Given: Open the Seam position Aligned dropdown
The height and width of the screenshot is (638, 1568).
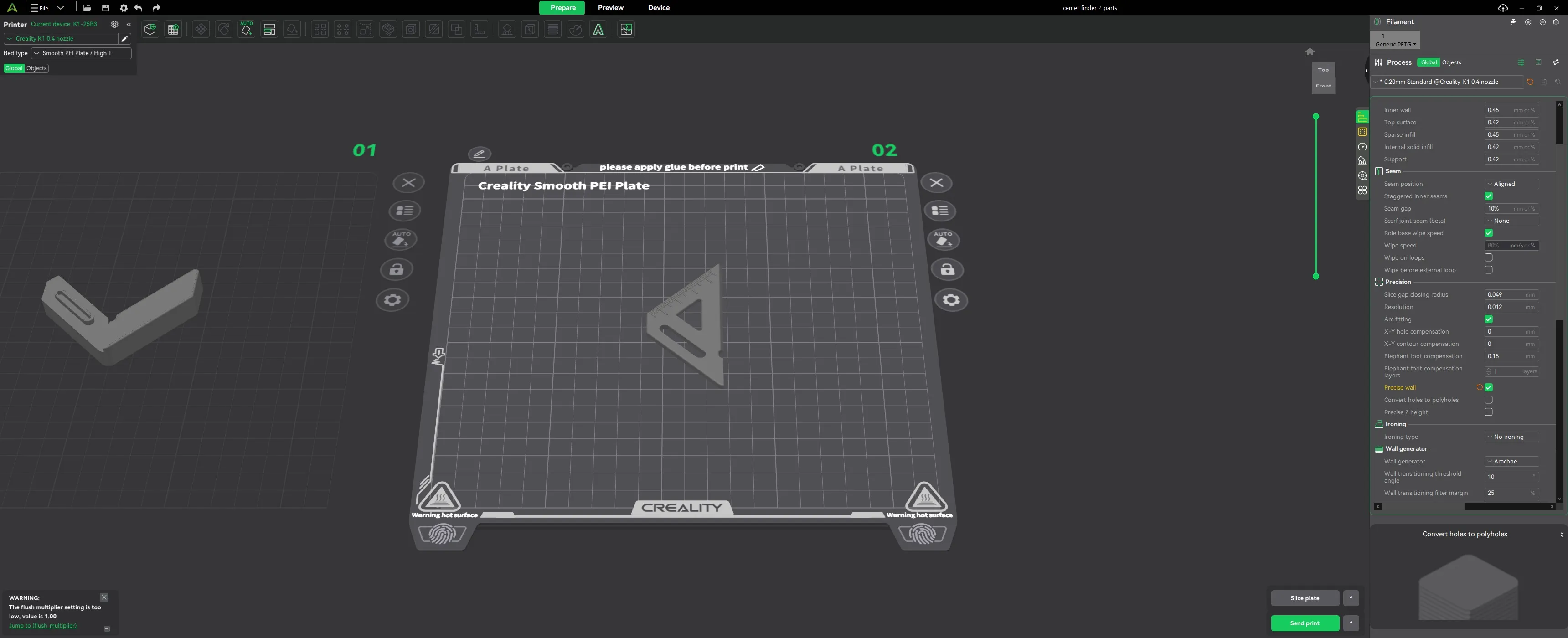Looking at the screenshot, I should point(1511,184).
